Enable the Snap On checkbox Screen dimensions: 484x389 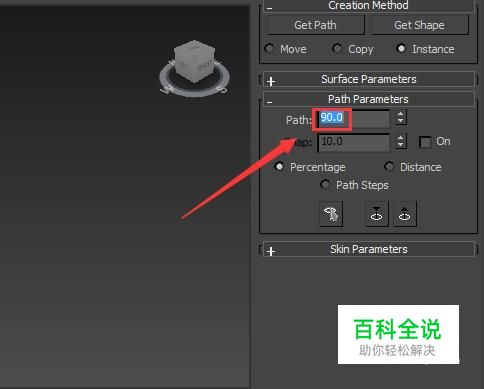pyautogui.click(x=425, y=142)
